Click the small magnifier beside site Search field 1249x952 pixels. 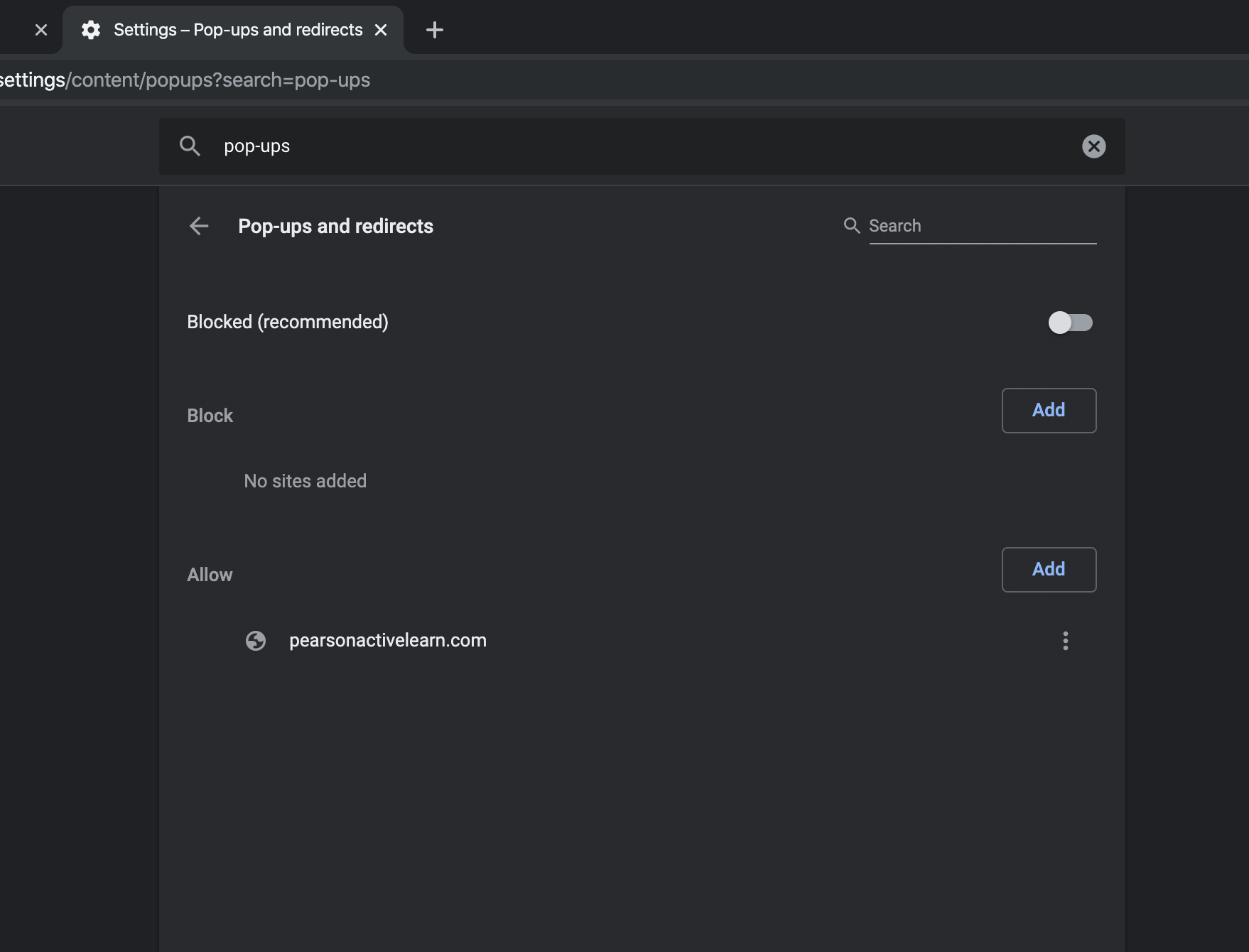click(851, 226)
